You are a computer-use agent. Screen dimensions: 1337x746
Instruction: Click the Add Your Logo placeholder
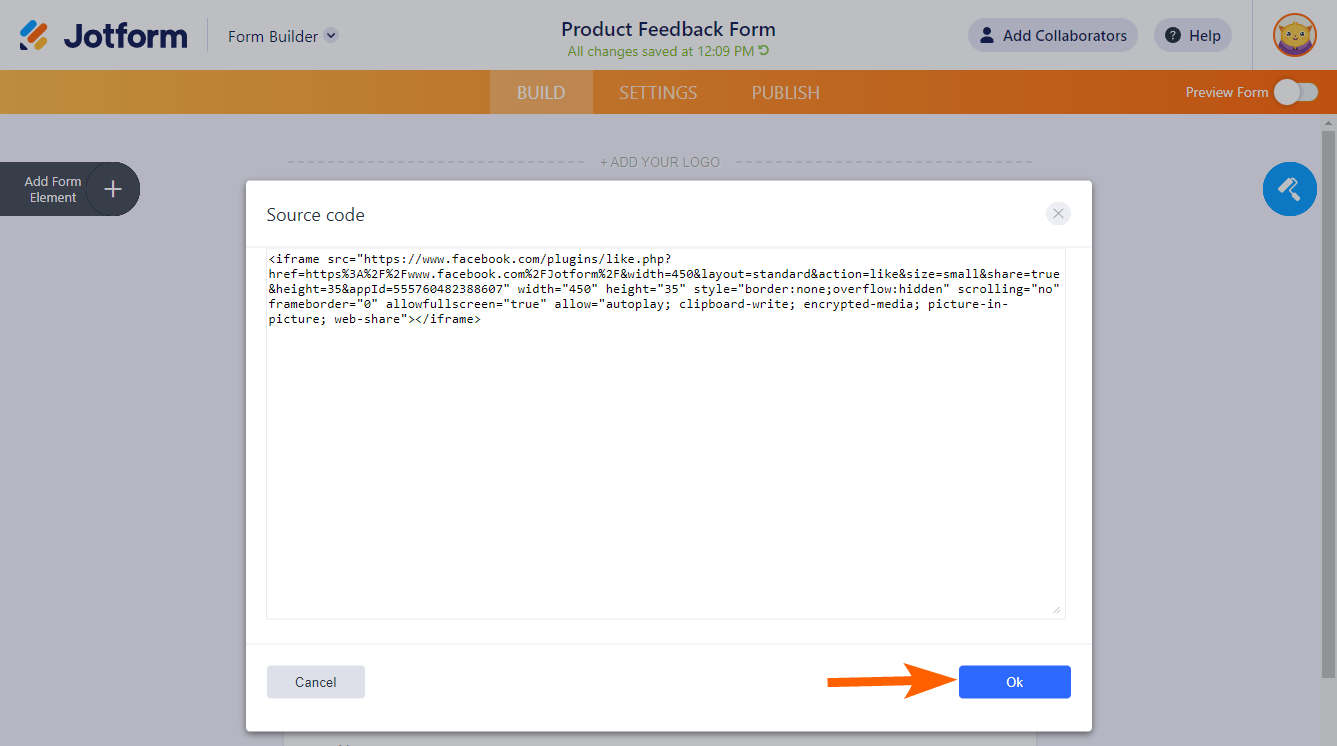coord(660,162)
